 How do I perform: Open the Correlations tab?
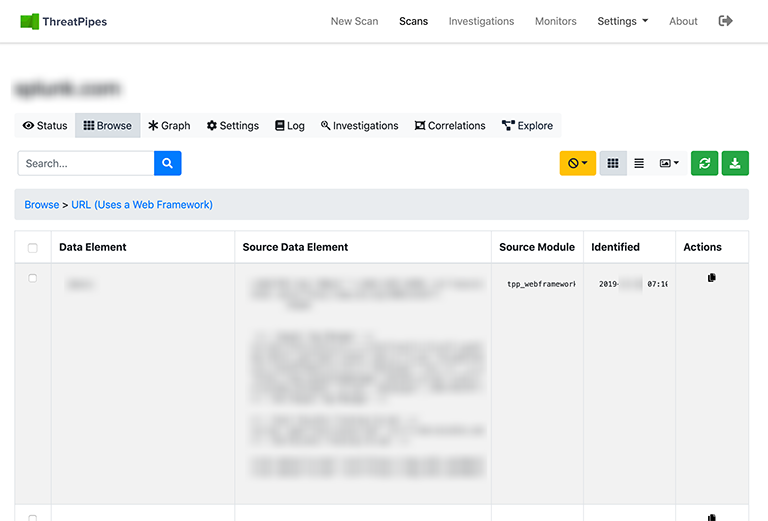450,126
